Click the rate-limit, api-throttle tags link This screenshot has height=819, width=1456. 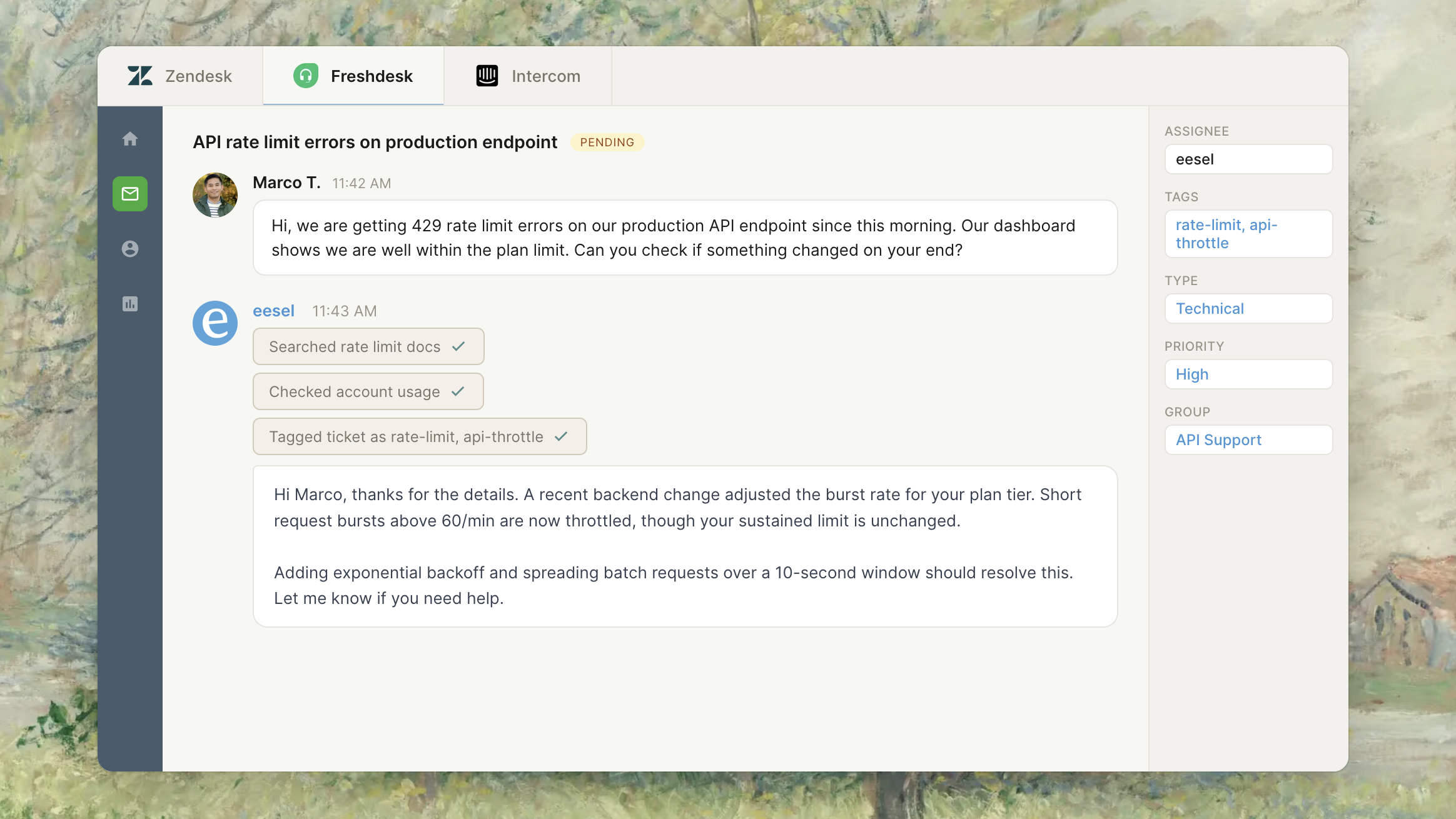tap(1248, 233)
